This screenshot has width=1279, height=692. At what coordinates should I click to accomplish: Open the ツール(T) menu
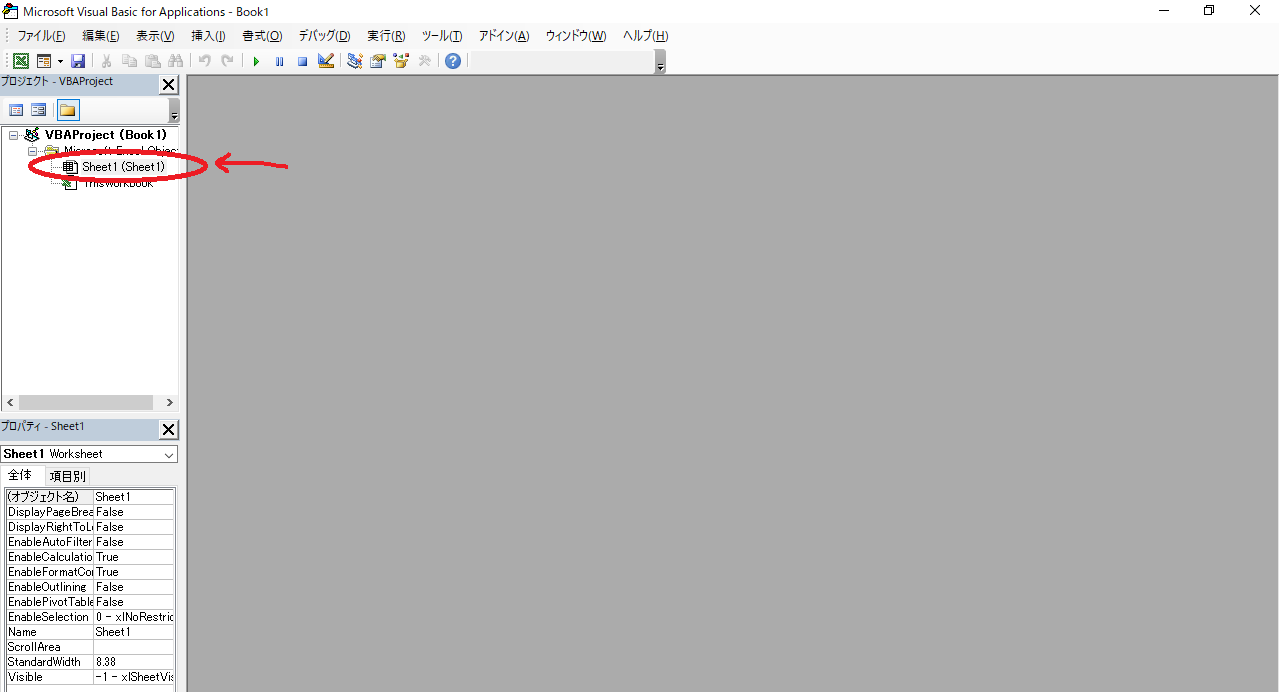tap(442, 36)
